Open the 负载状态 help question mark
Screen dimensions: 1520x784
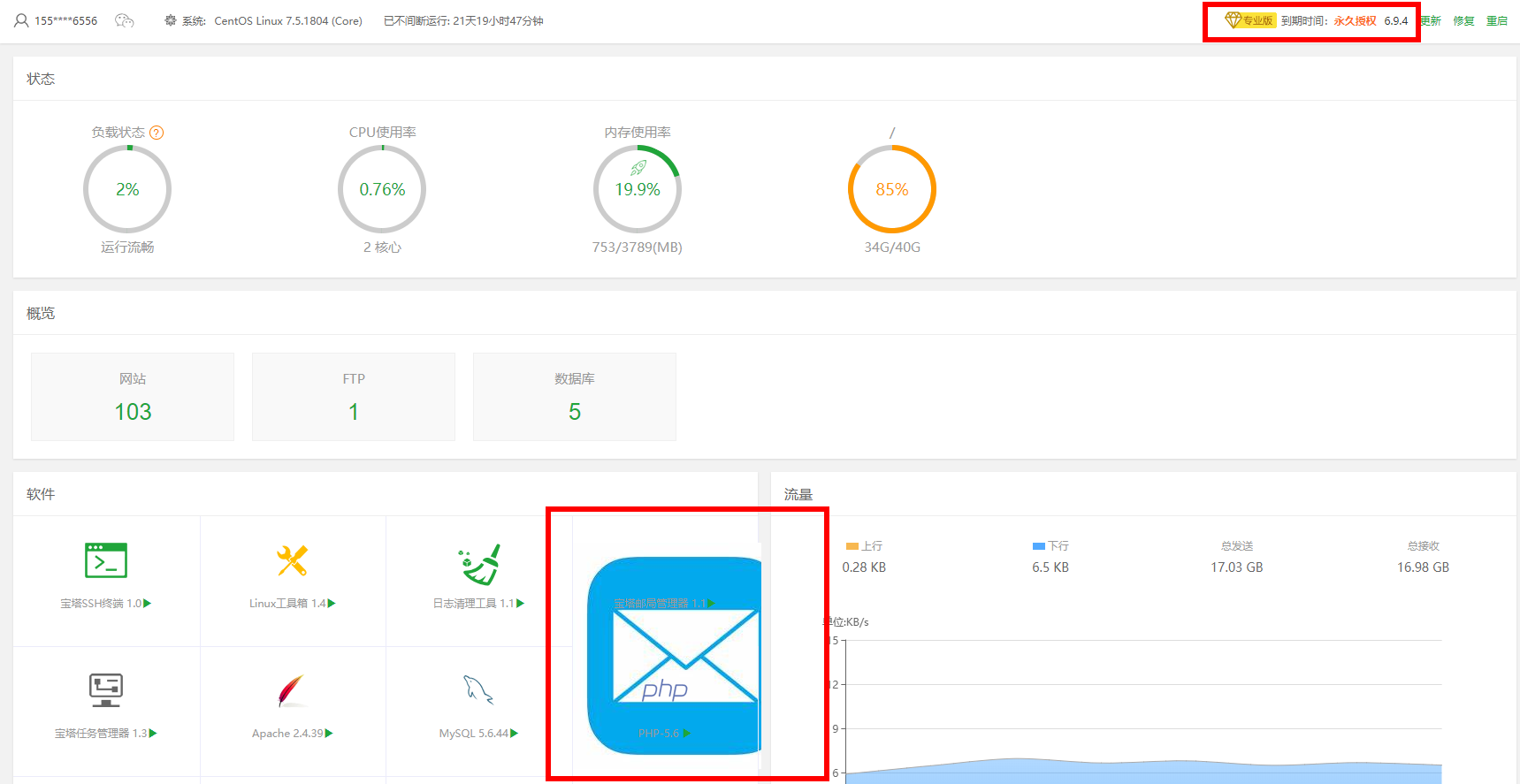(157, 133)
